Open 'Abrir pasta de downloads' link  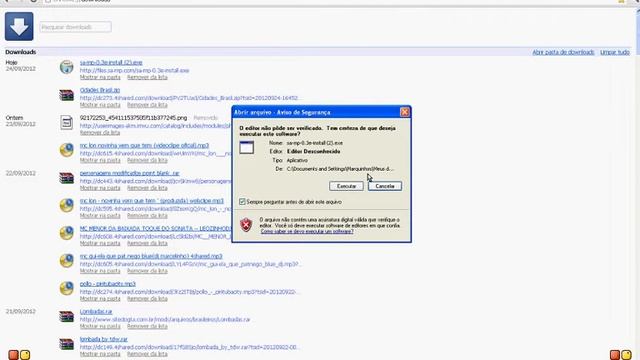point(563,52)
